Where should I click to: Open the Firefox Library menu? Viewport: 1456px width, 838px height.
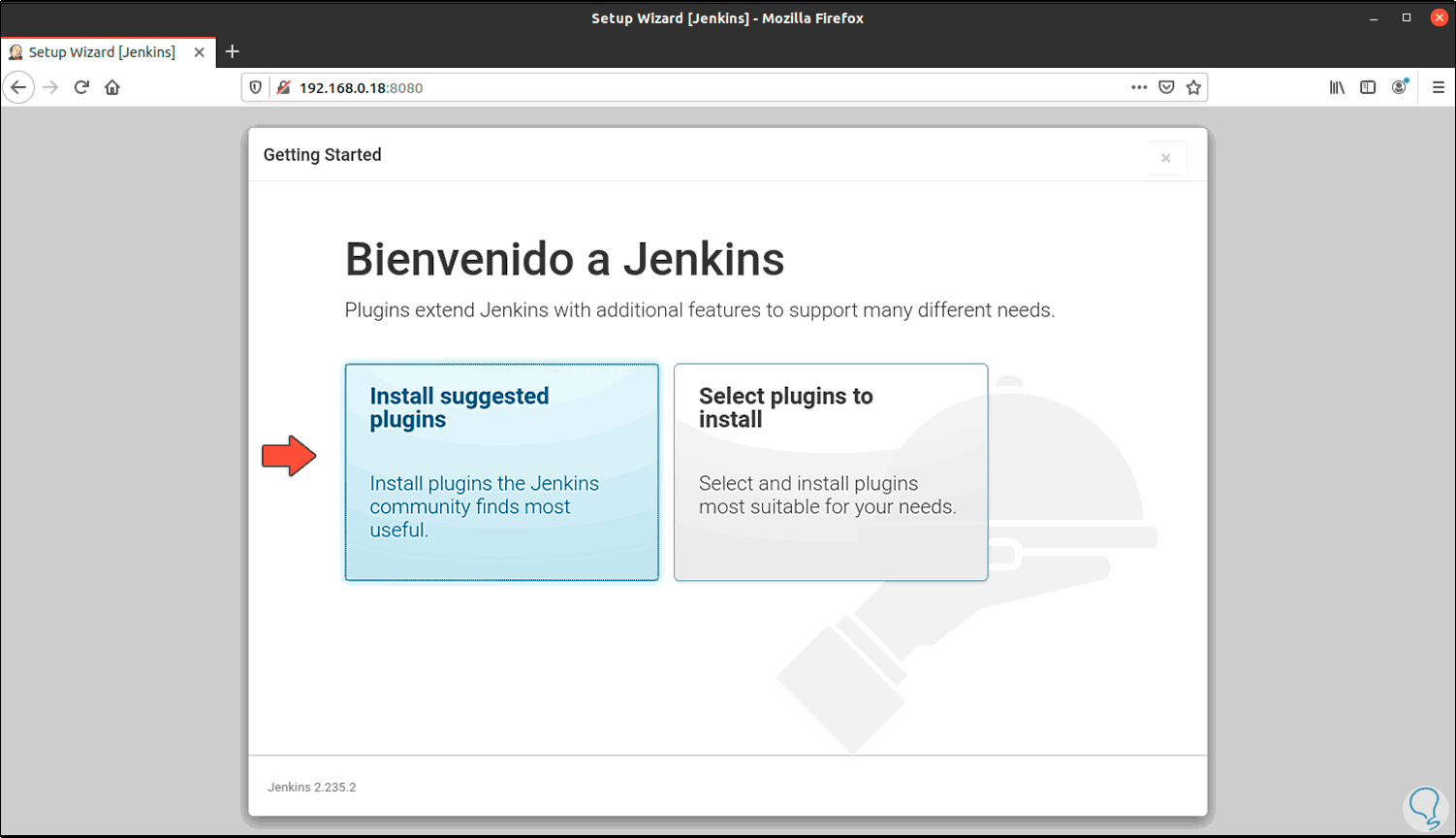[1337, 87]
